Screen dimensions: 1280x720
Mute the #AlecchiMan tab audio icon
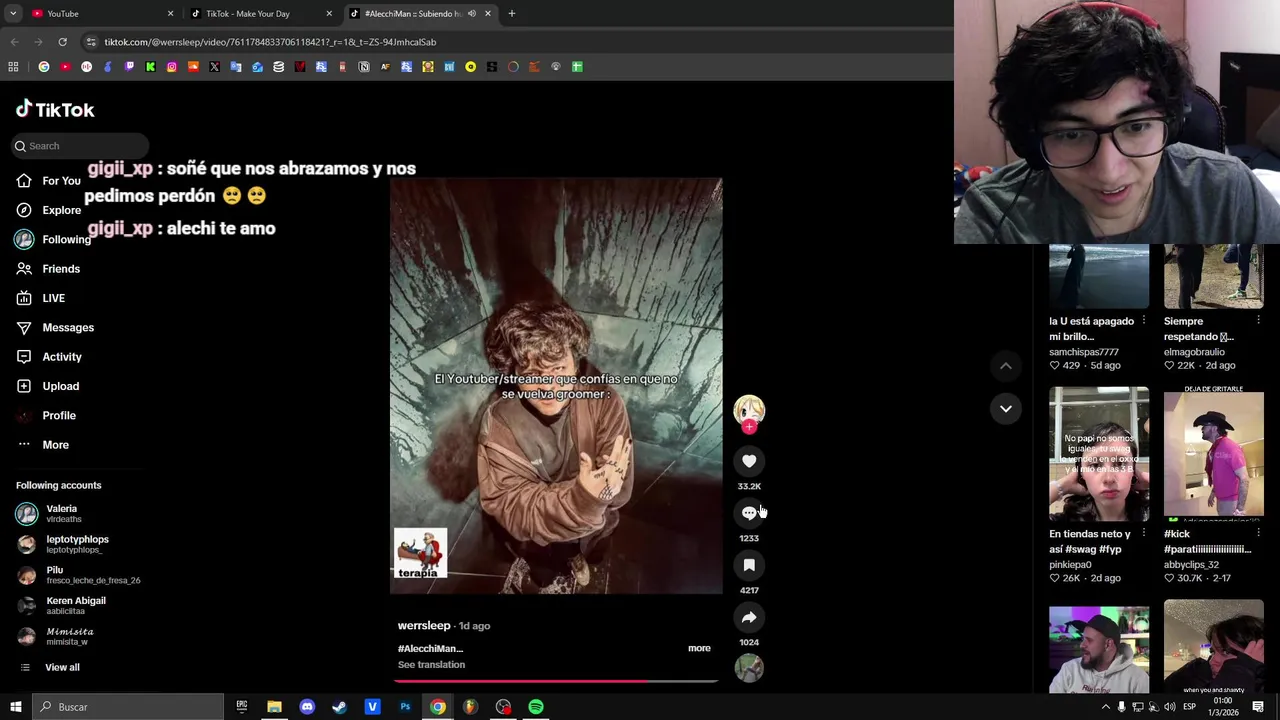click(x=472, y=14)
